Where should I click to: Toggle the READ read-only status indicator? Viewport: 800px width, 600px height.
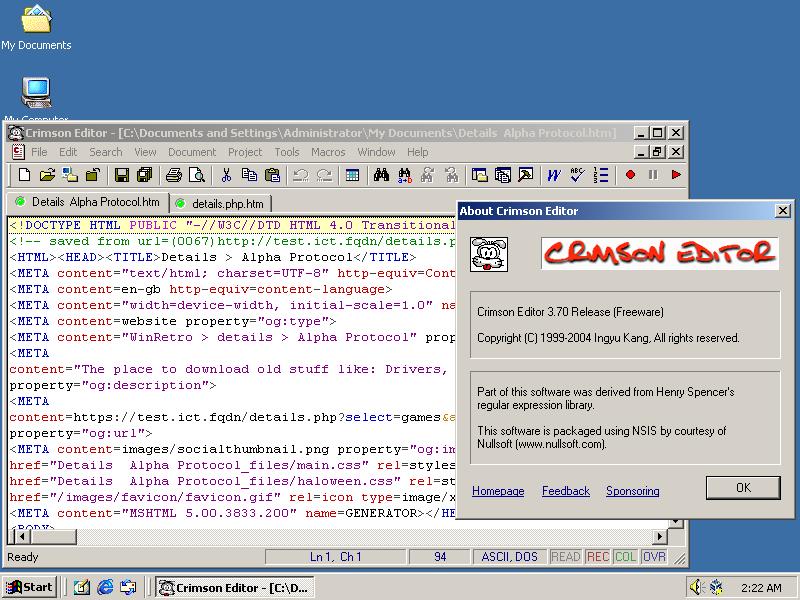565,557
